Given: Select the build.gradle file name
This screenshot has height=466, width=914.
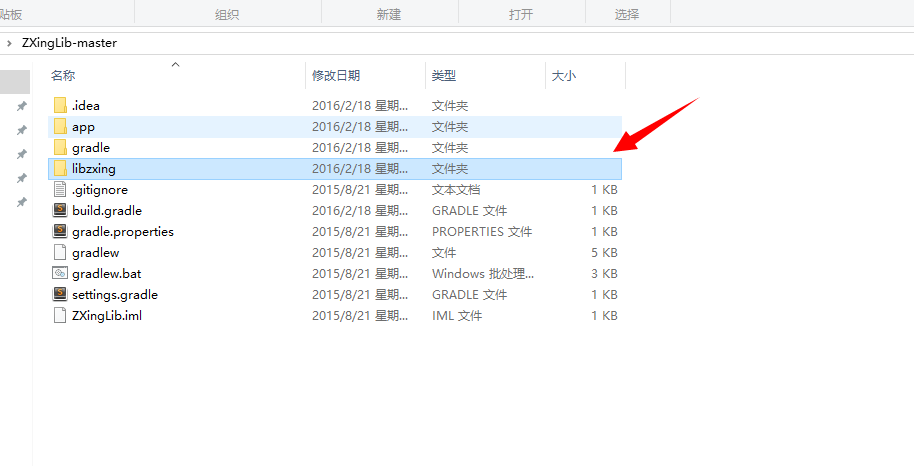Looking at the screenshot, I should [107, 211].
